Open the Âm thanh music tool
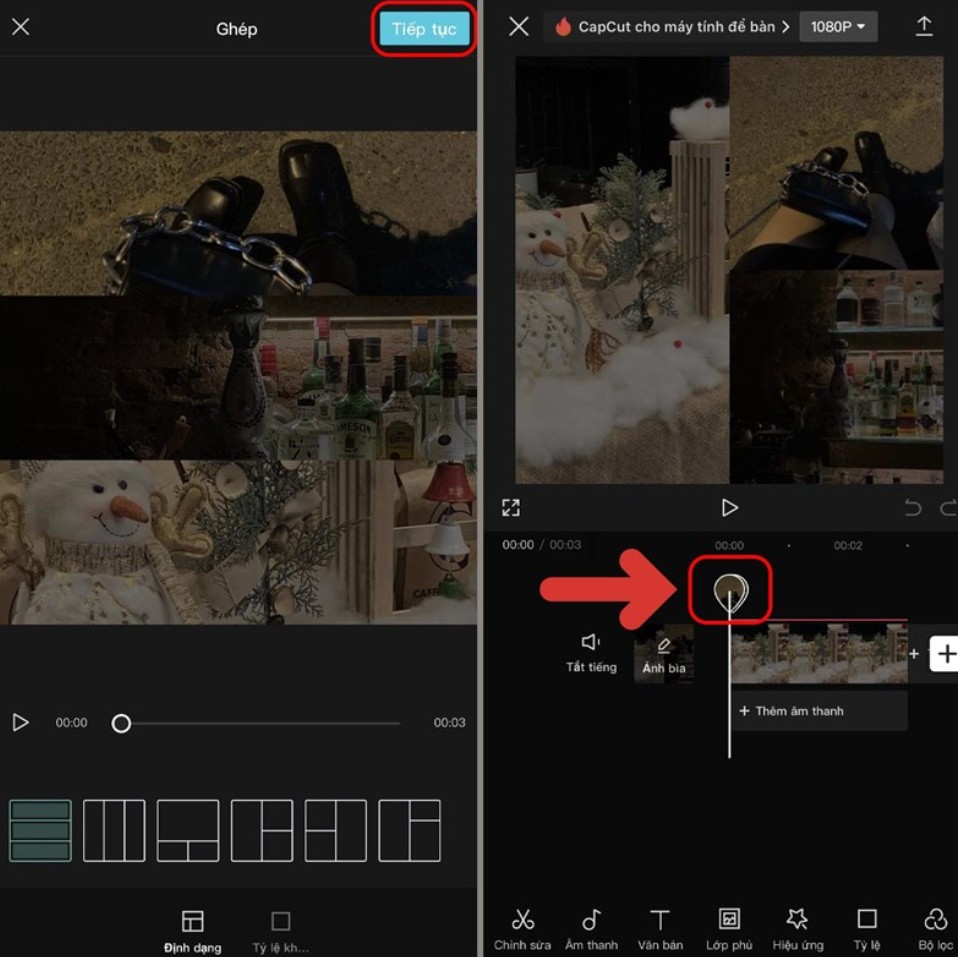The width and height of the screenshot is (958, 957). [x=591, y=930]
